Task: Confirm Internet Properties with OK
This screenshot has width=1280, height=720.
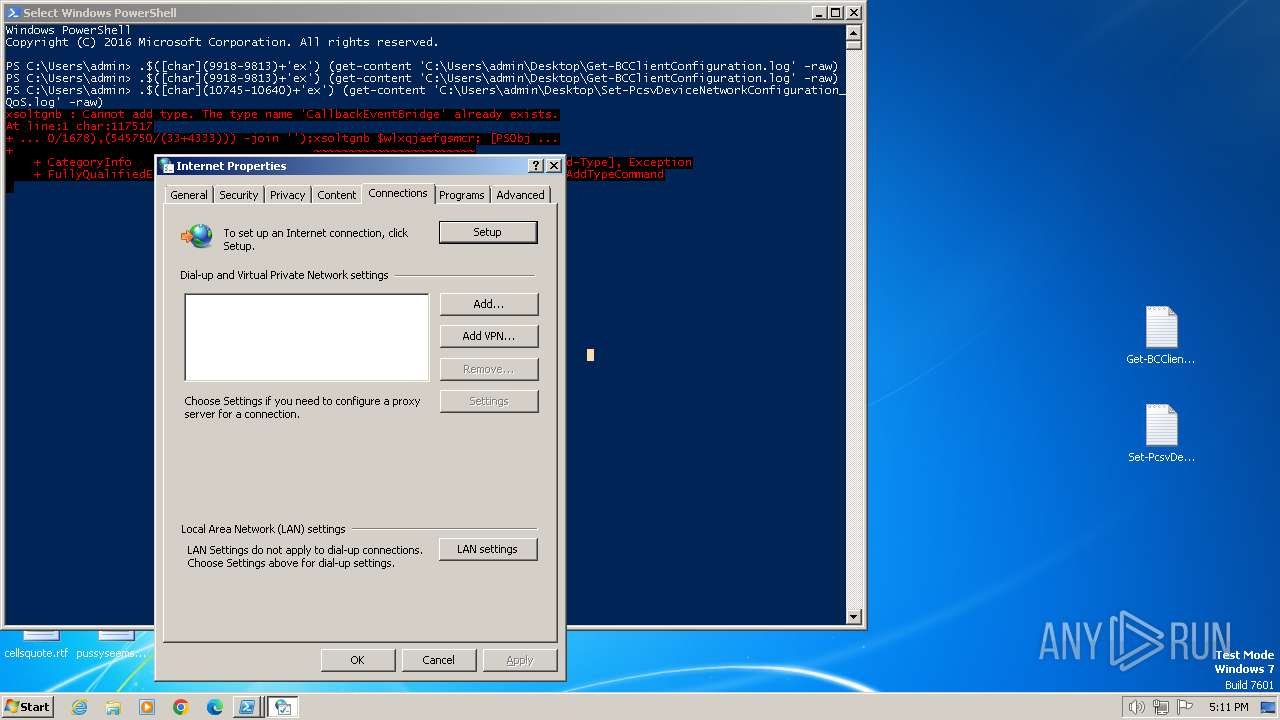Action: pos(357,660)
